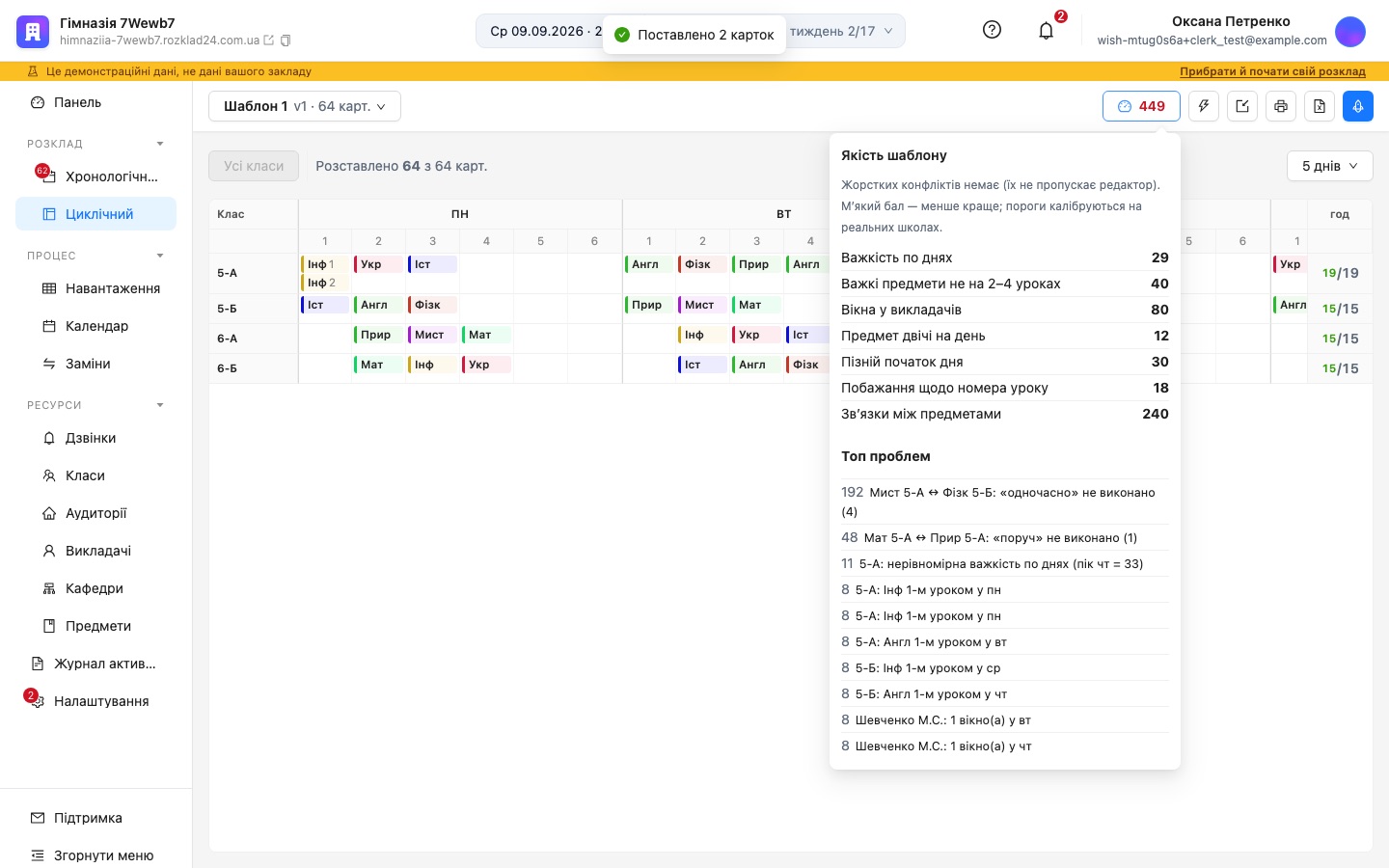Click problem 'Мат 5-А ↔ Прир 5-А' row

click(x=1004, y=538)
